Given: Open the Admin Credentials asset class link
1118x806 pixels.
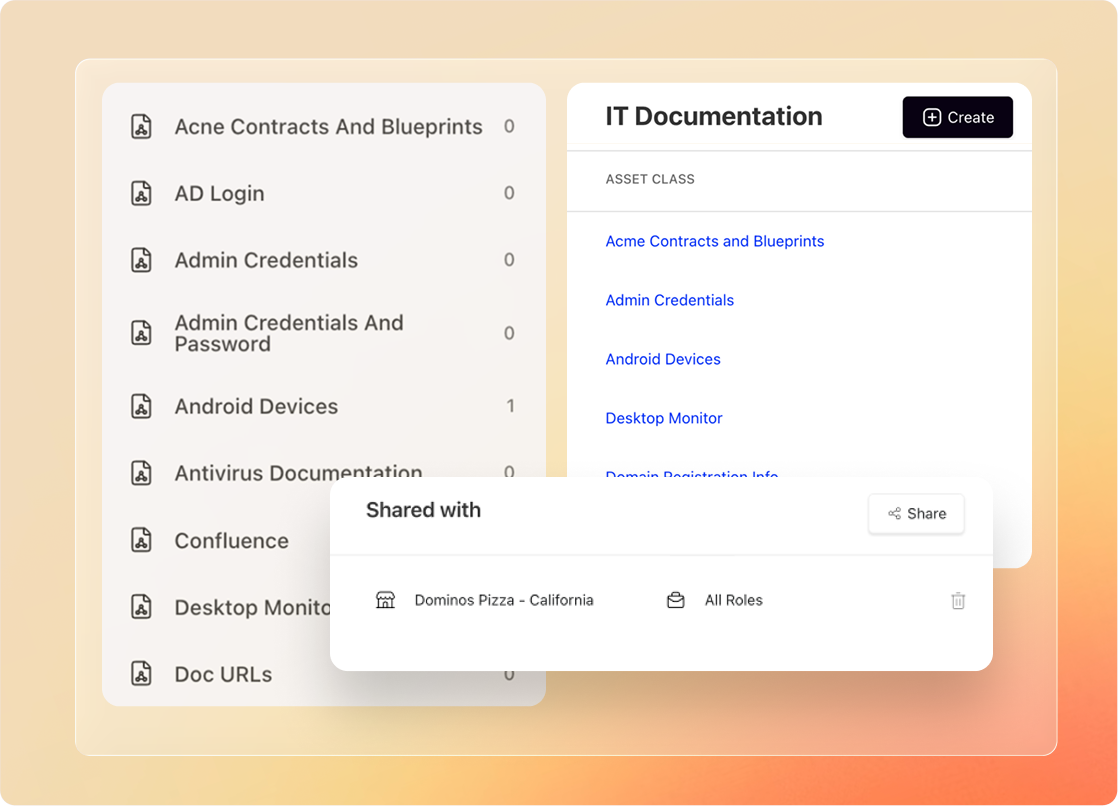Looking at the screenshot, I should [x=669, y=300].
